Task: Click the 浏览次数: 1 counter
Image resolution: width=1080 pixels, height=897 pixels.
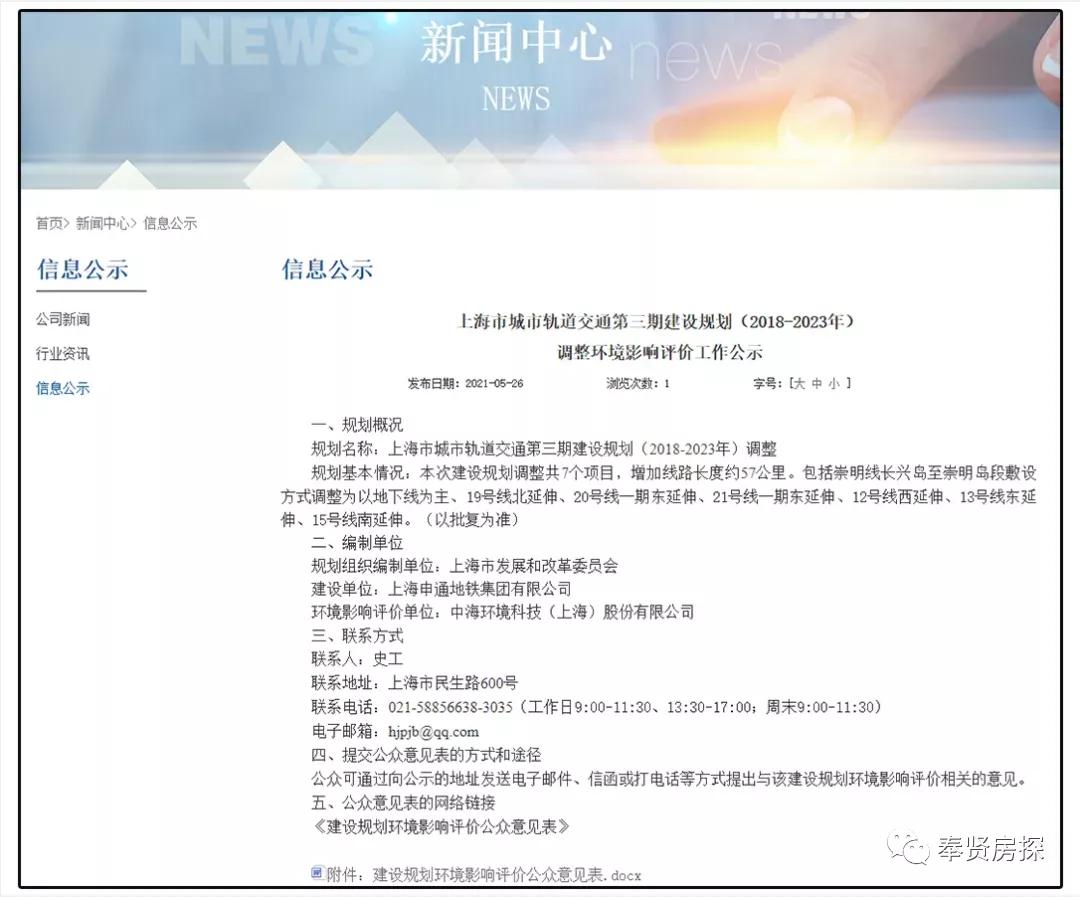Action: (638, 384)
